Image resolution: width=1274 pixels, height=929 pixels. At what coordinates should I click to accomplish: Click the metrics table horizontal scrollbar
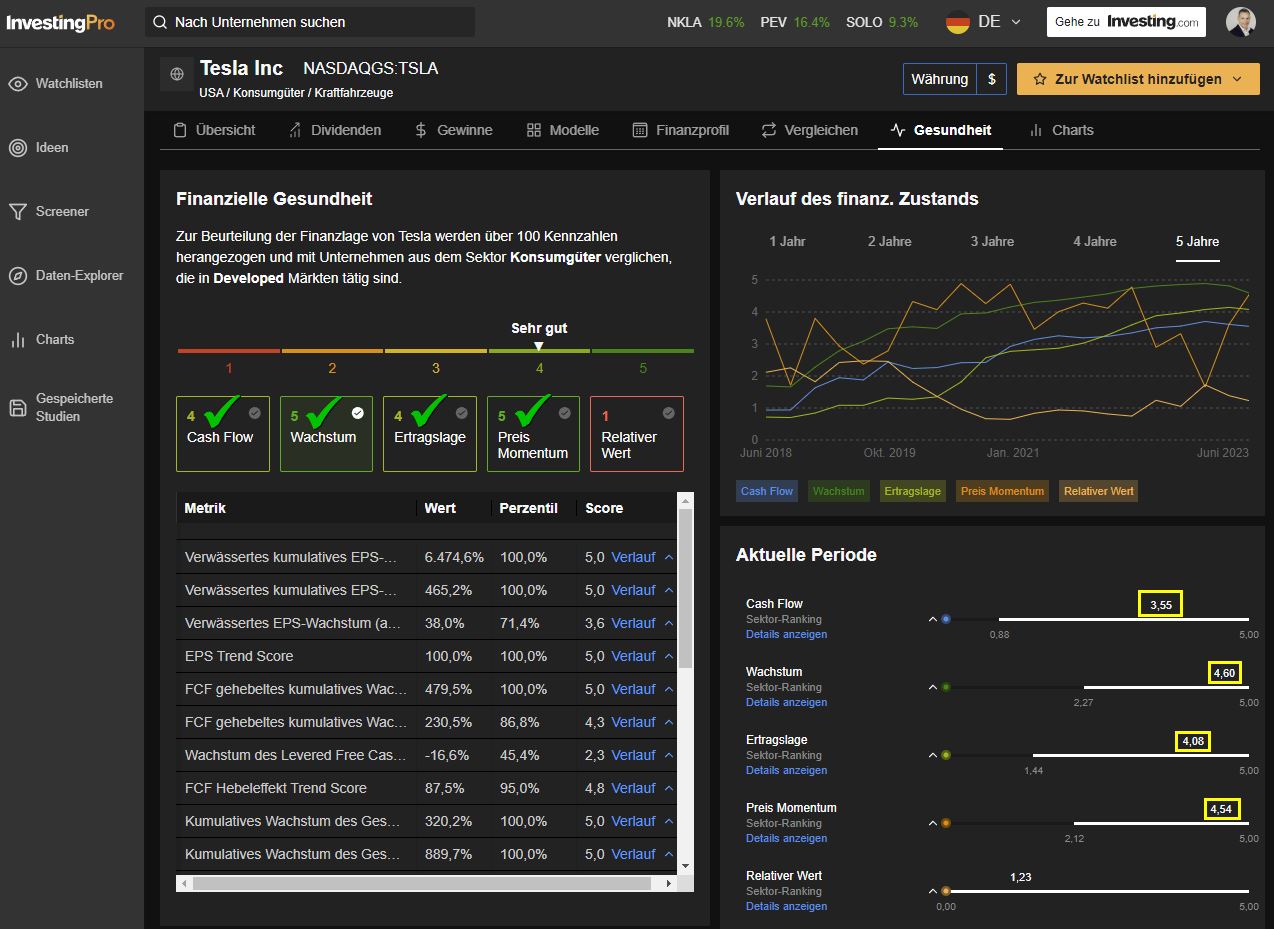point(420,884)
